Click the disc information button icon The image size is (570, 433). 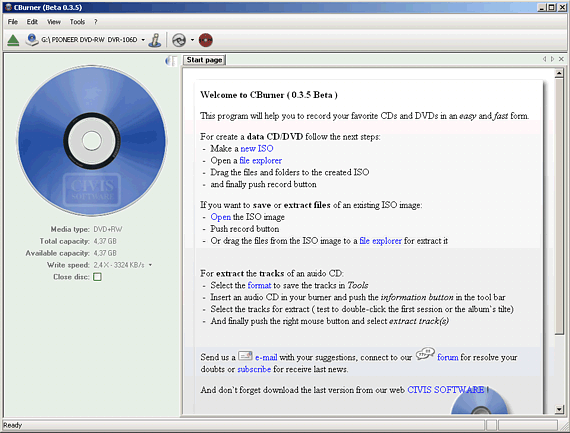155,40
